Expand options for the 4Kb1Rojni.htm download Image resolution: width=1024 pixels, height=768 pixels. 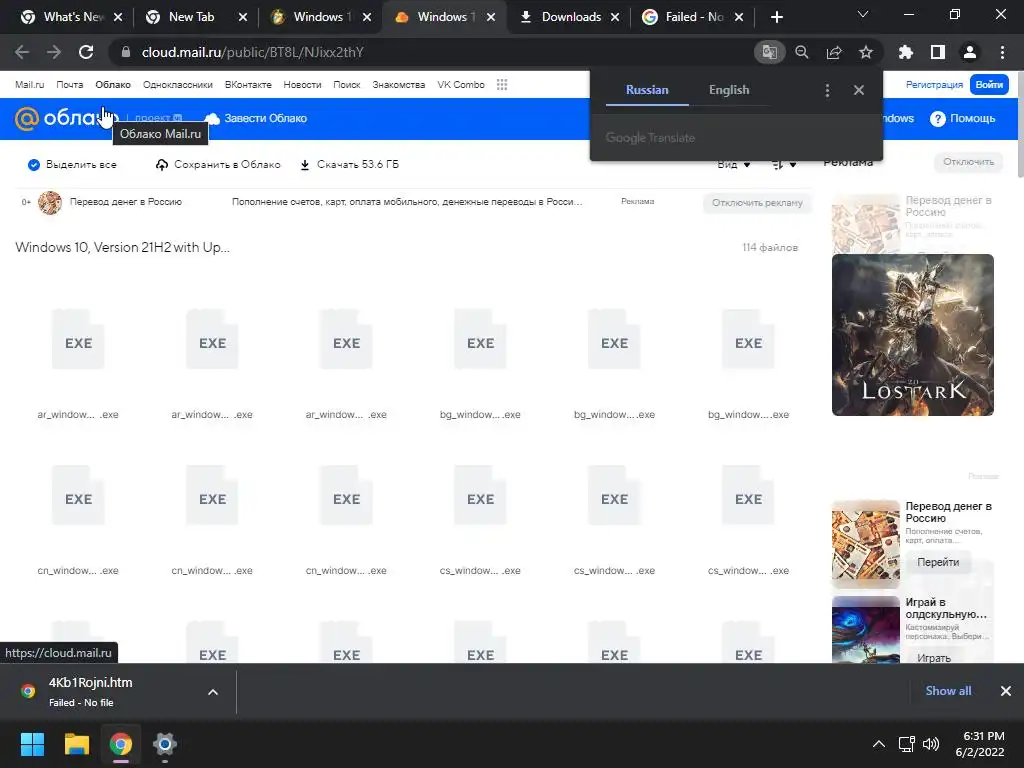(213, 692)
